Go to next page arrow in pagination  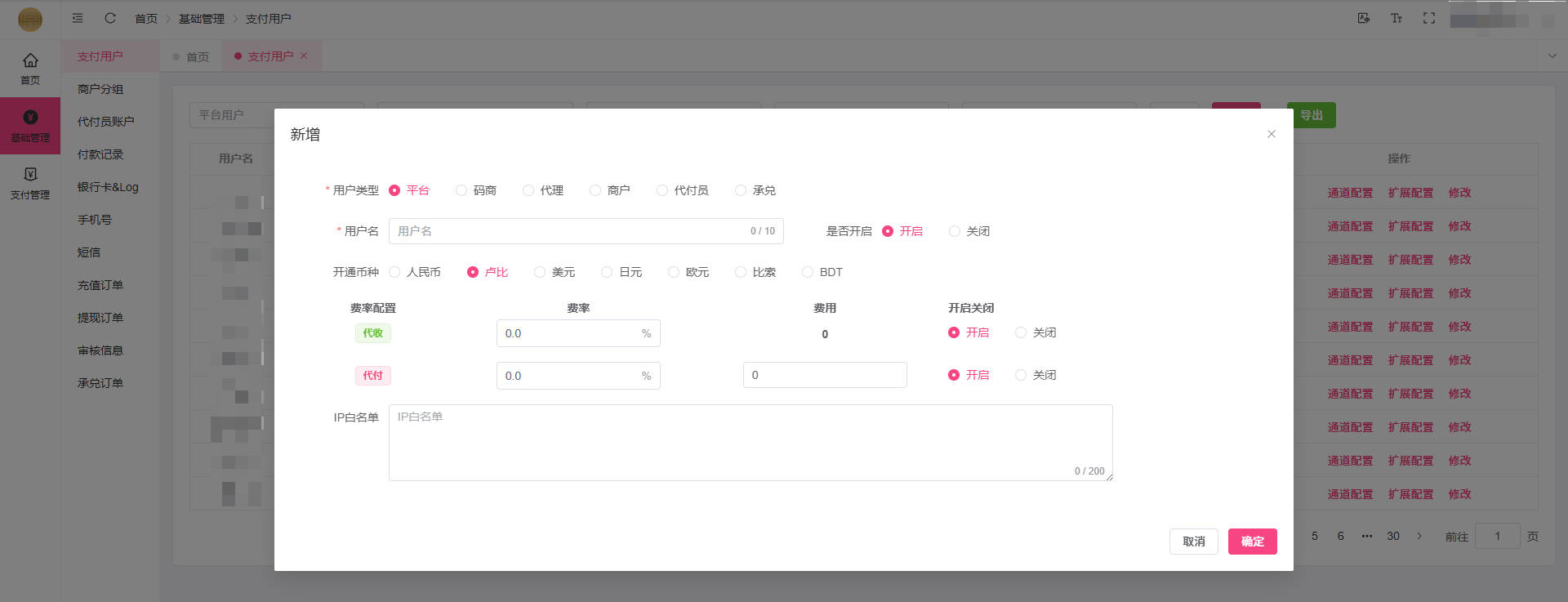[1419, 536]
